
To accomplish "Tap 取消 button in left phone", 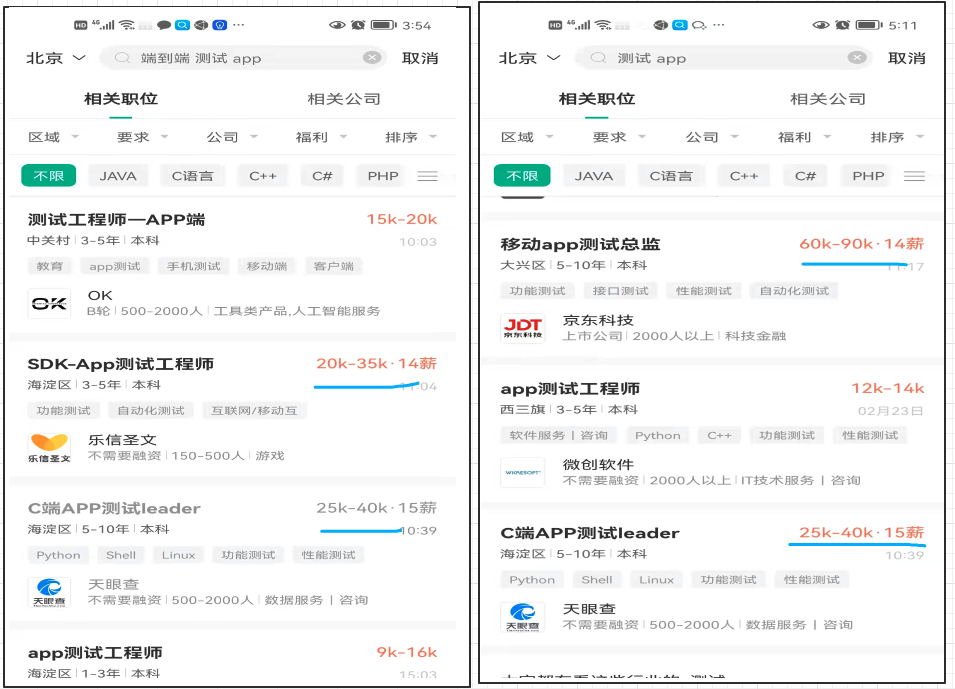I will pos(420,58).
